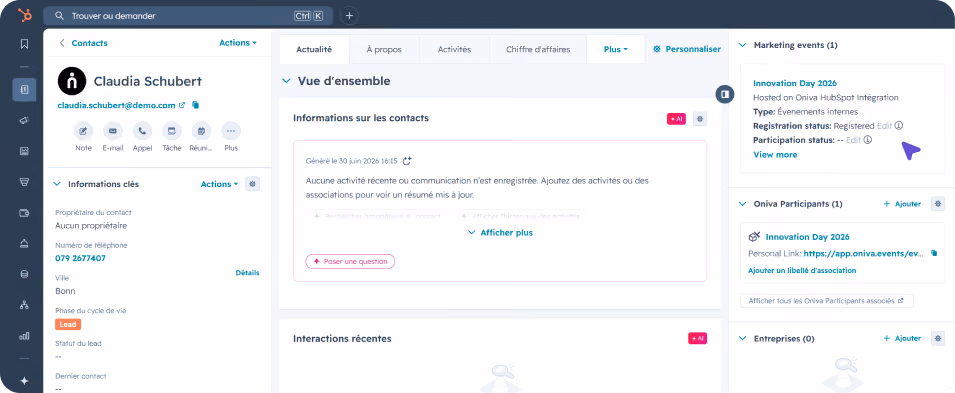Open the Service bell sidebar icon
This screenshot has width=955, height=393.
[x=24, y=244]
